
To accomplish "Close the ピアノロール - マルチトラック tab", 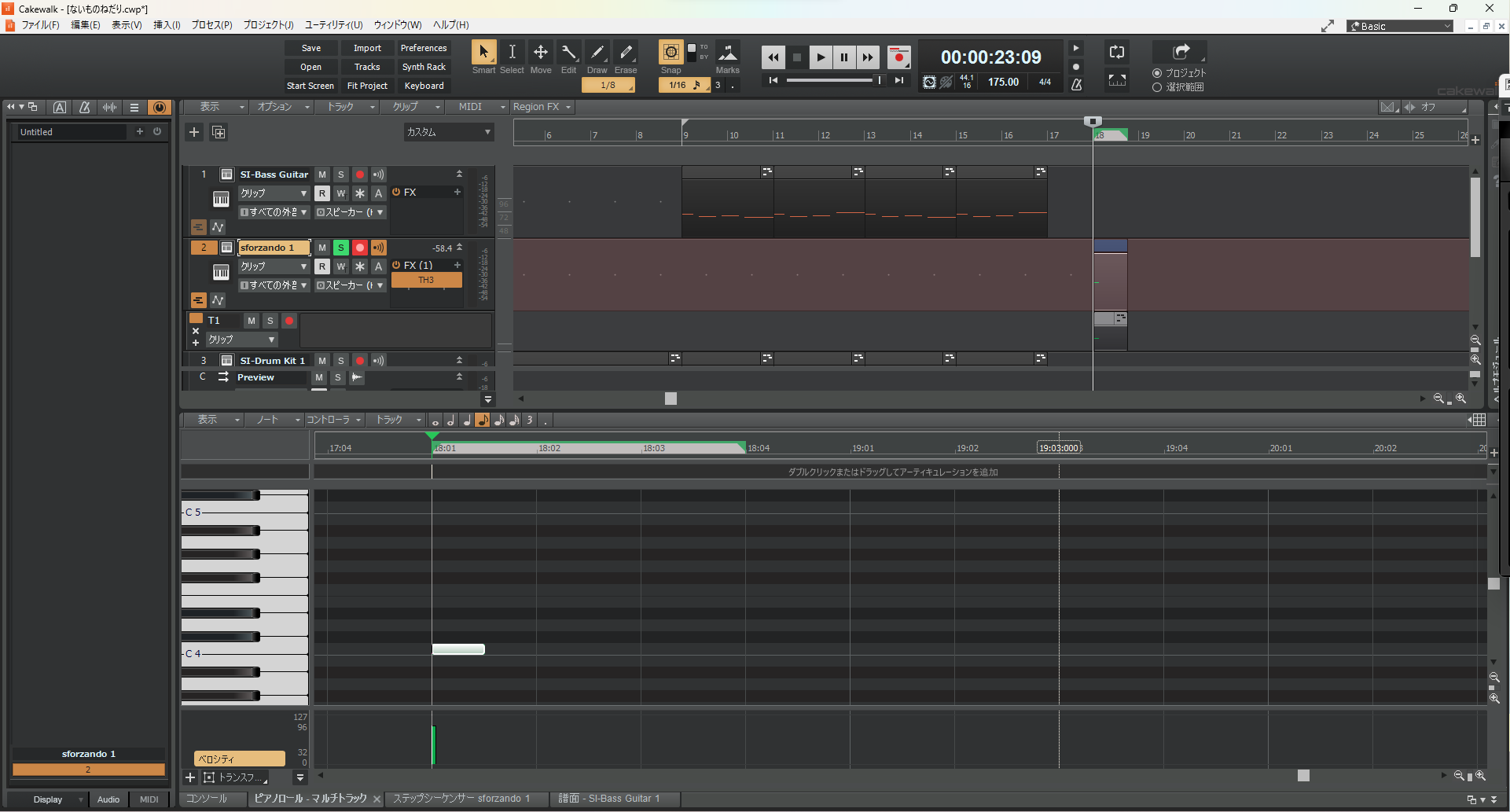I will 377,799.
